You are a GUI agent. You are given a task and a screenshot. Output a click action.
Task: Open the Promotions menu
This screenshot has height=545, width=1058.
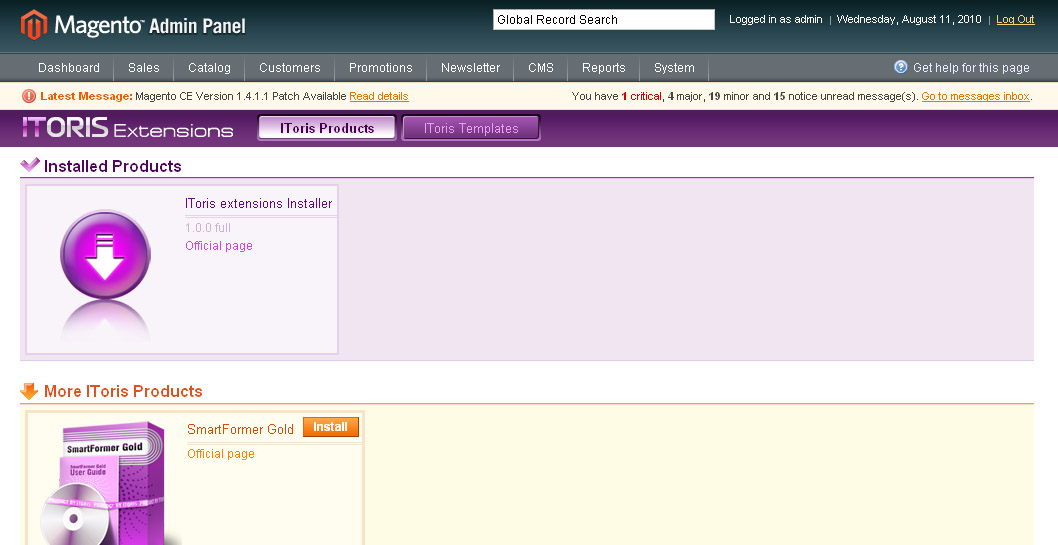click(381, 67)
